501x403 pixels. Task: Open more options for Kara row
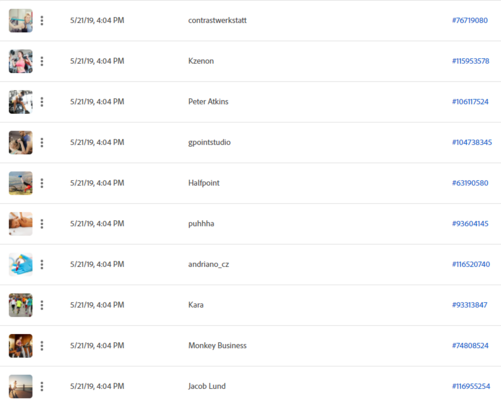42,305
